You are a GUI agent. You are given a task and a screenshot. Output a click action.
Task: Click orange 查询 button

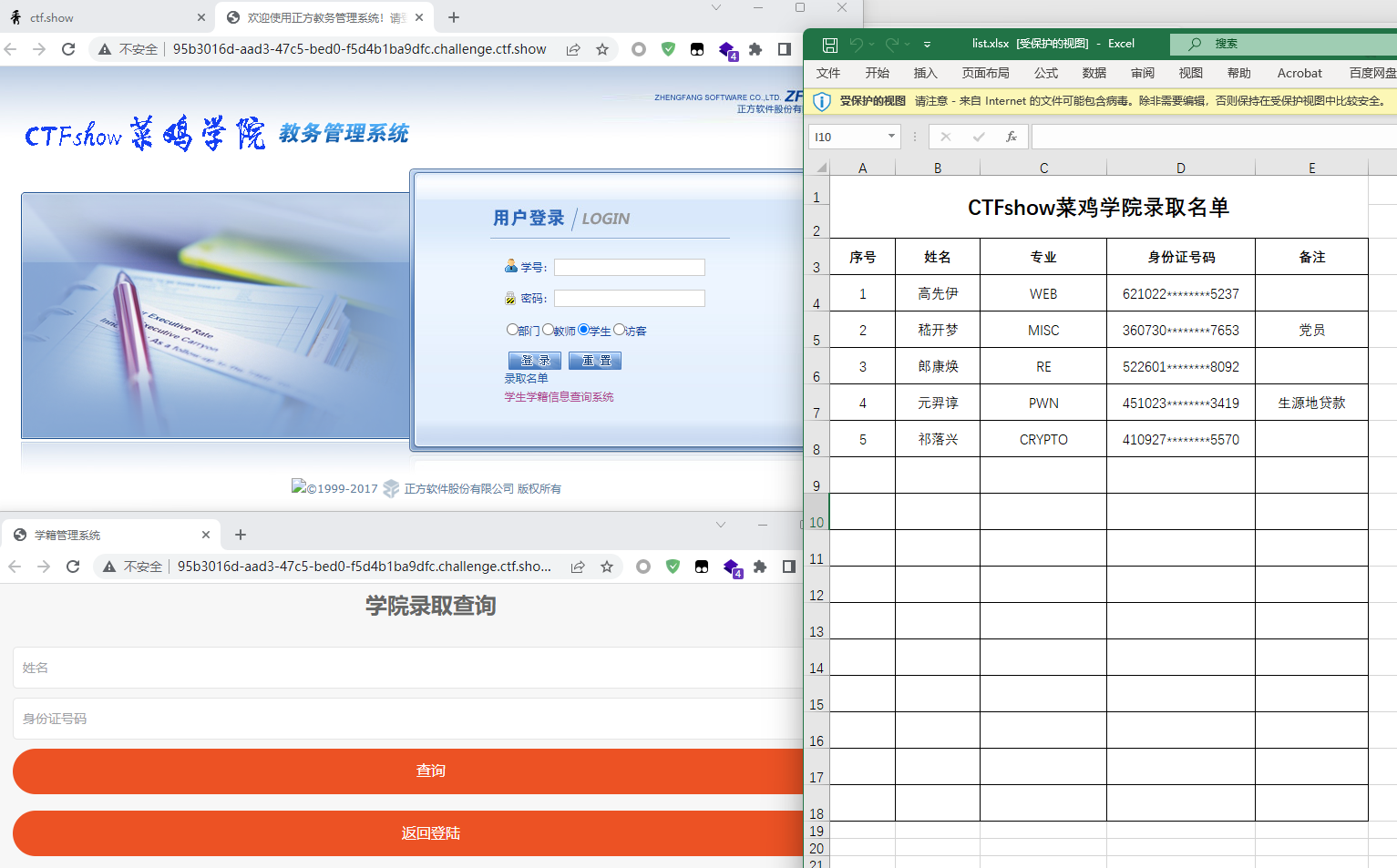[430, 771]
